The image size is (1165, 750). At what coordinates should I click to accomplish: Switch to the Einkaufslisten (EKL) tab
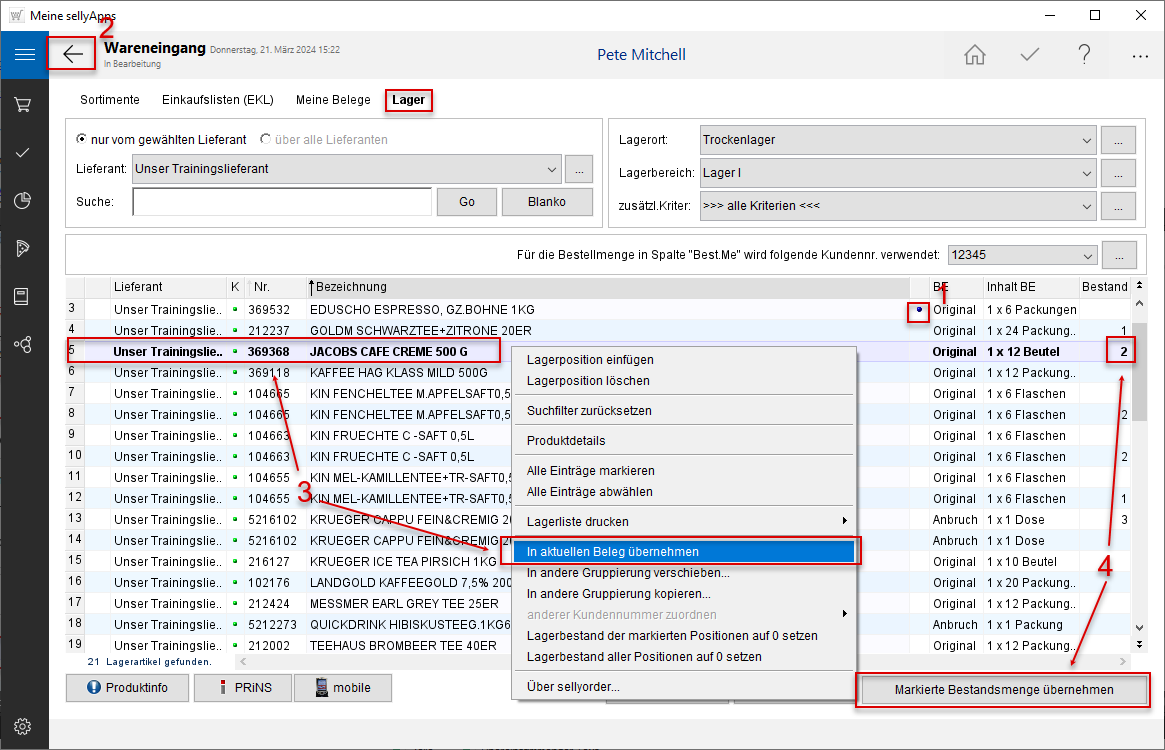[217, 100]
